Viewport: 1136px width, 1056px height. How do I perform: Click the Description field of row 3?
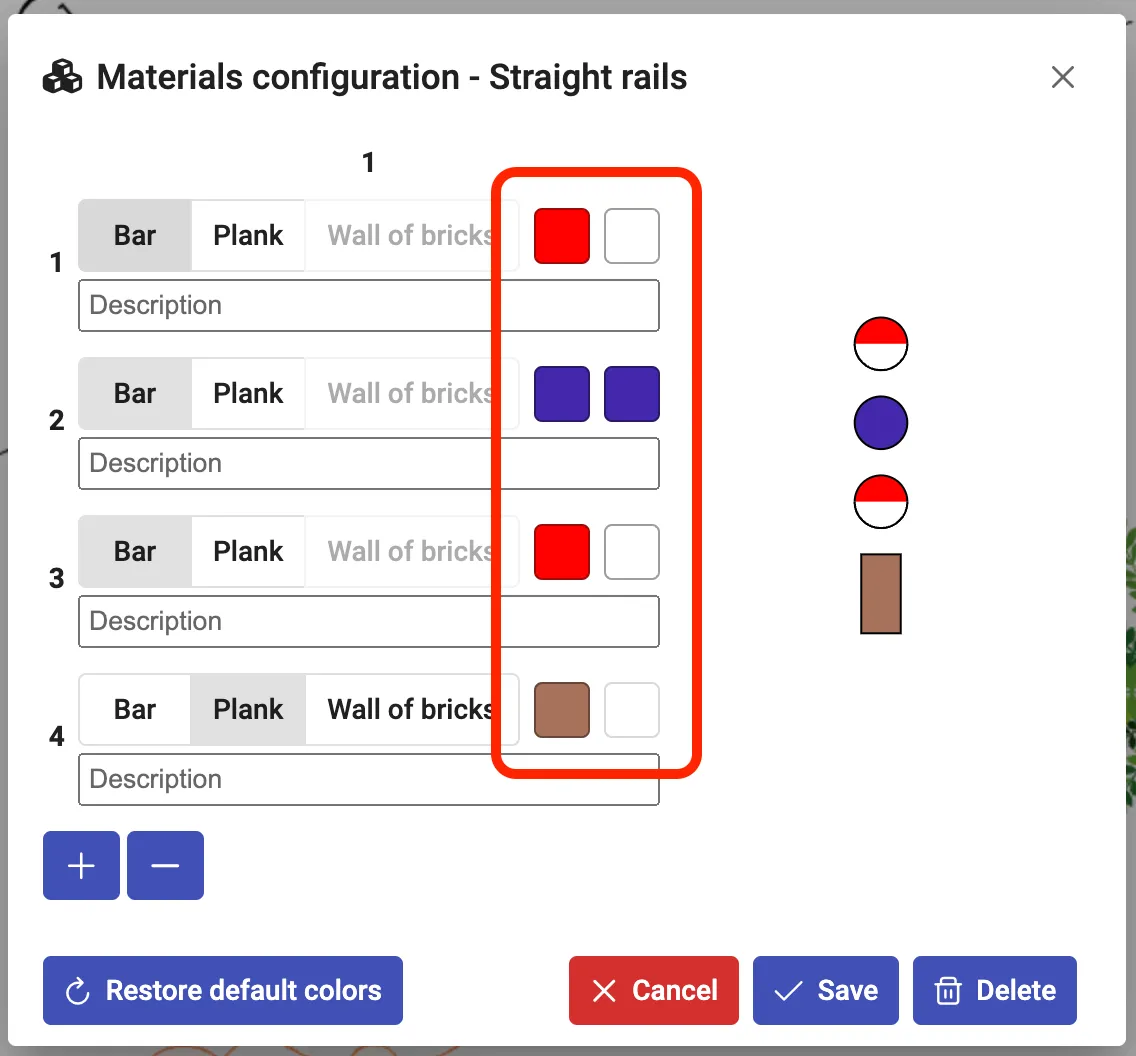pyautogui.click(x=368, y=622)
